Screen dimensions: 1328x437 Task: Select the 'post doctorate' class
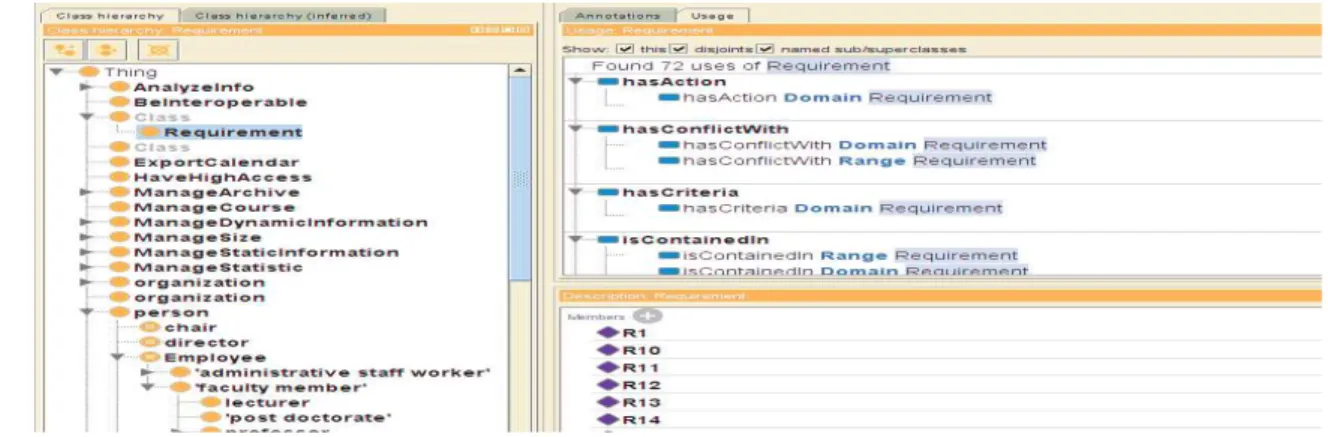click(308, 417)
